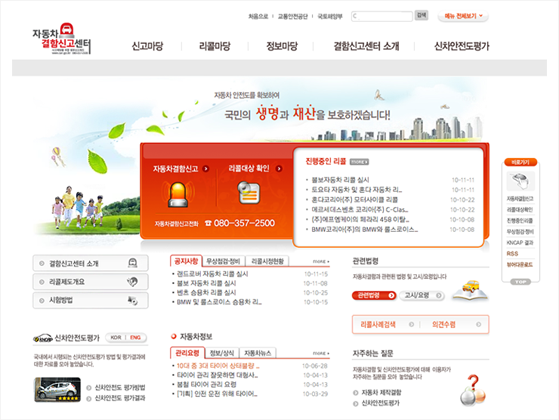Click the car icon in 결함신고센터 소개 button

(133, 263)
